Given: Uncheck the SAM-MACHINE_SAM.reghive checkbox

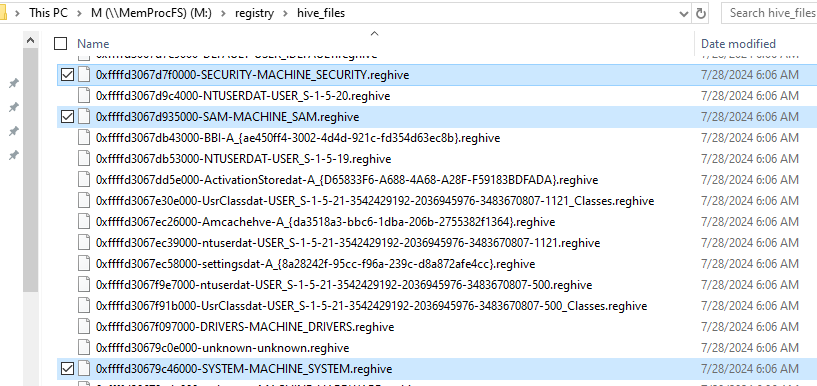Looking at the screenshot, I should click(67, 117).
